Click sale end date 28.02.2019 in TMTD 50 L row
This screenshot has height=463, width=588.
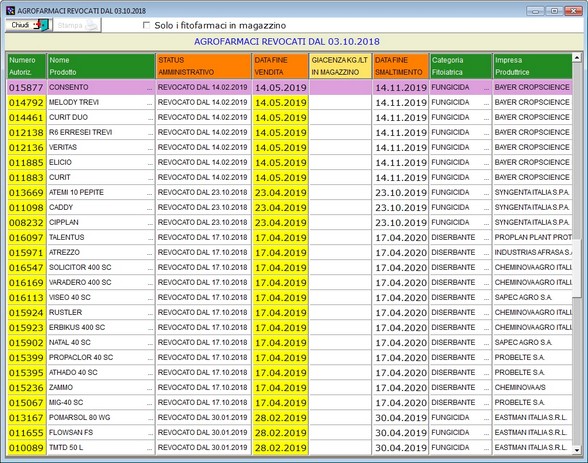[280, 447]
